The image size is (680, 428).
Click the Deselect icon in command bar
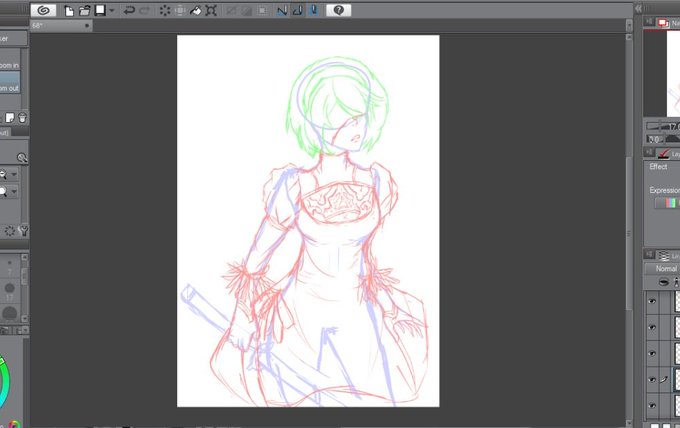pyautogui.click(x=232, y=10)
